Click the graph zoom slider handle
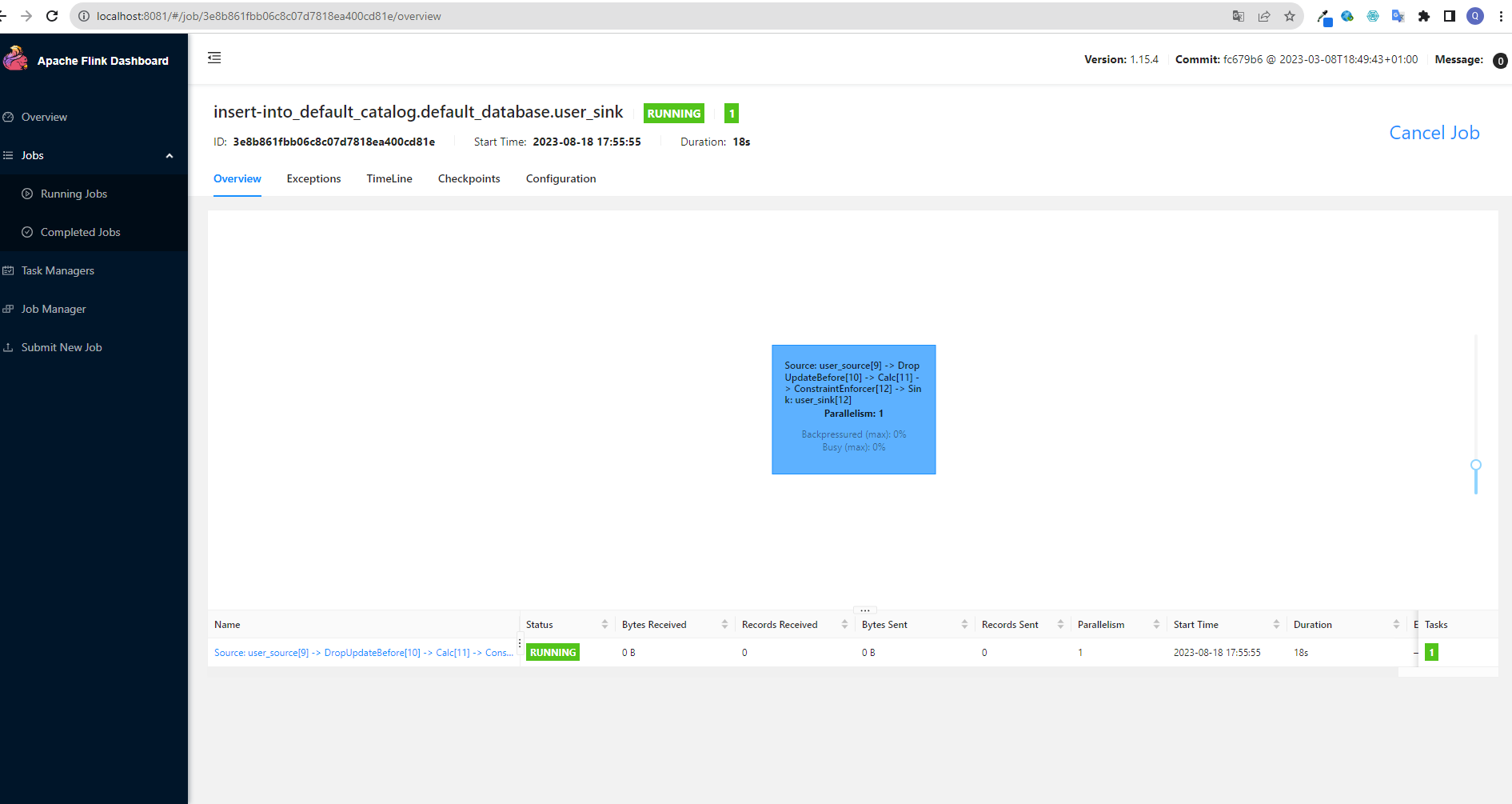Screen dimensions: 1512x804 1476,465
